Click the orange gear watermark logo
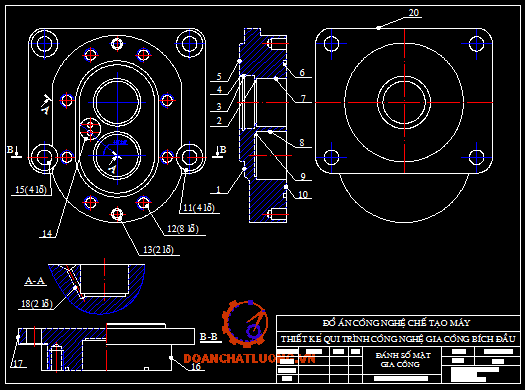 point(245,323)
